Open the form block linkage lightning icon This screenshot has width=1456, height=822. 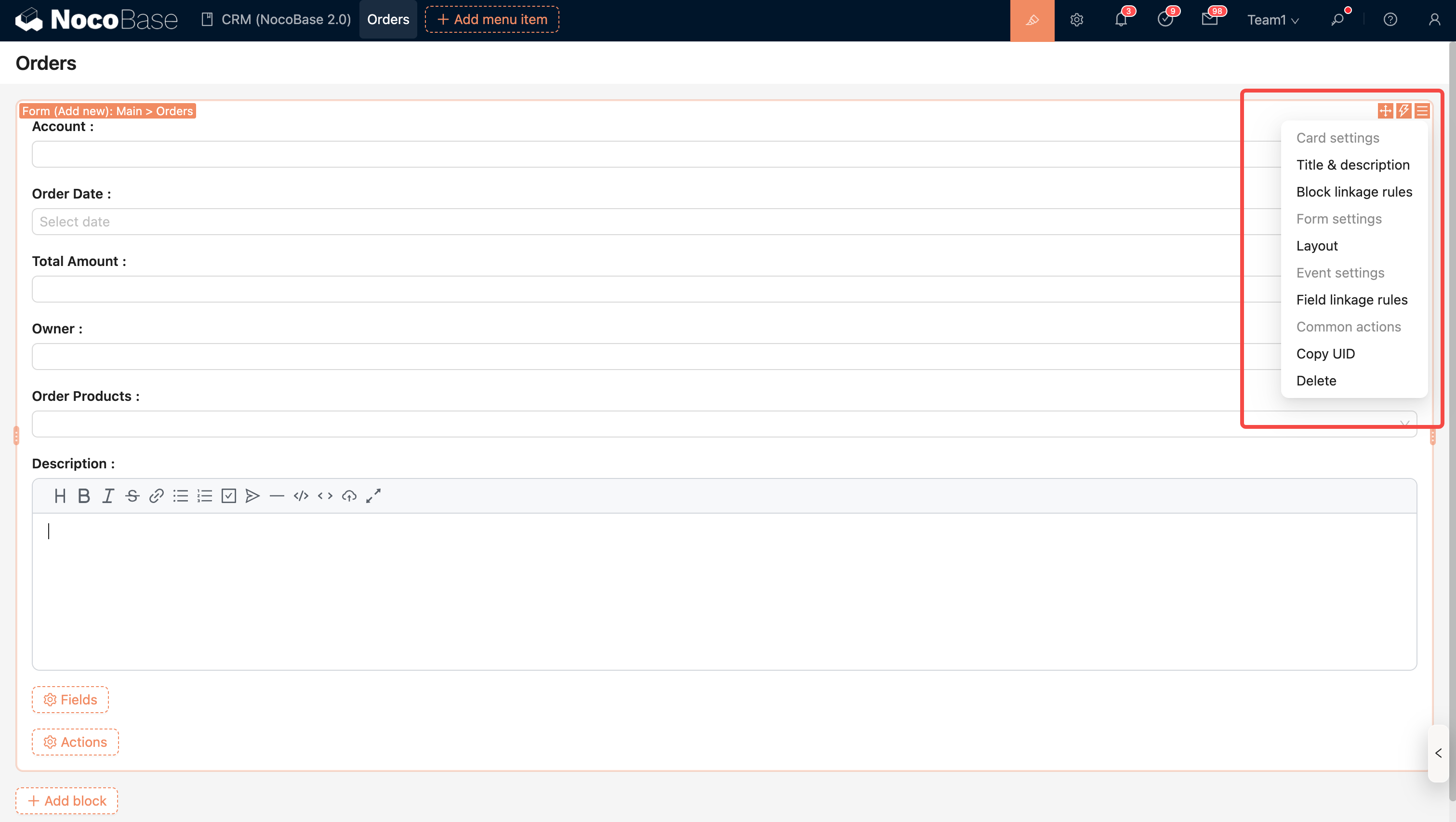point(1403,111)
